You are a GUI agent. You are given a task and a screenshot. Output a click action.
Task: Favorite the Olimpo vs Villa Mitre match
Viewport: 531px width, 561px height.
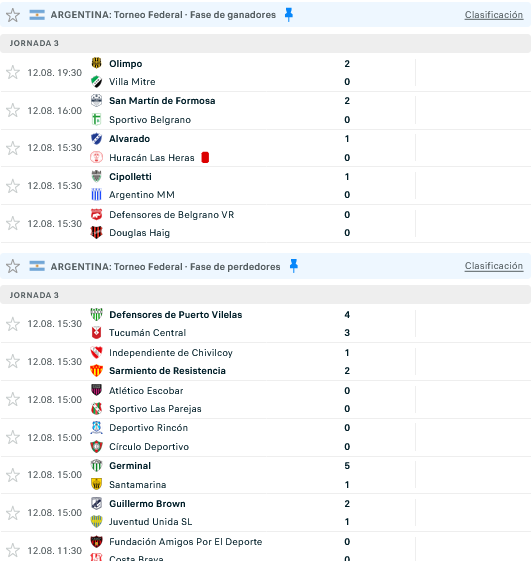tap(13, 72)
